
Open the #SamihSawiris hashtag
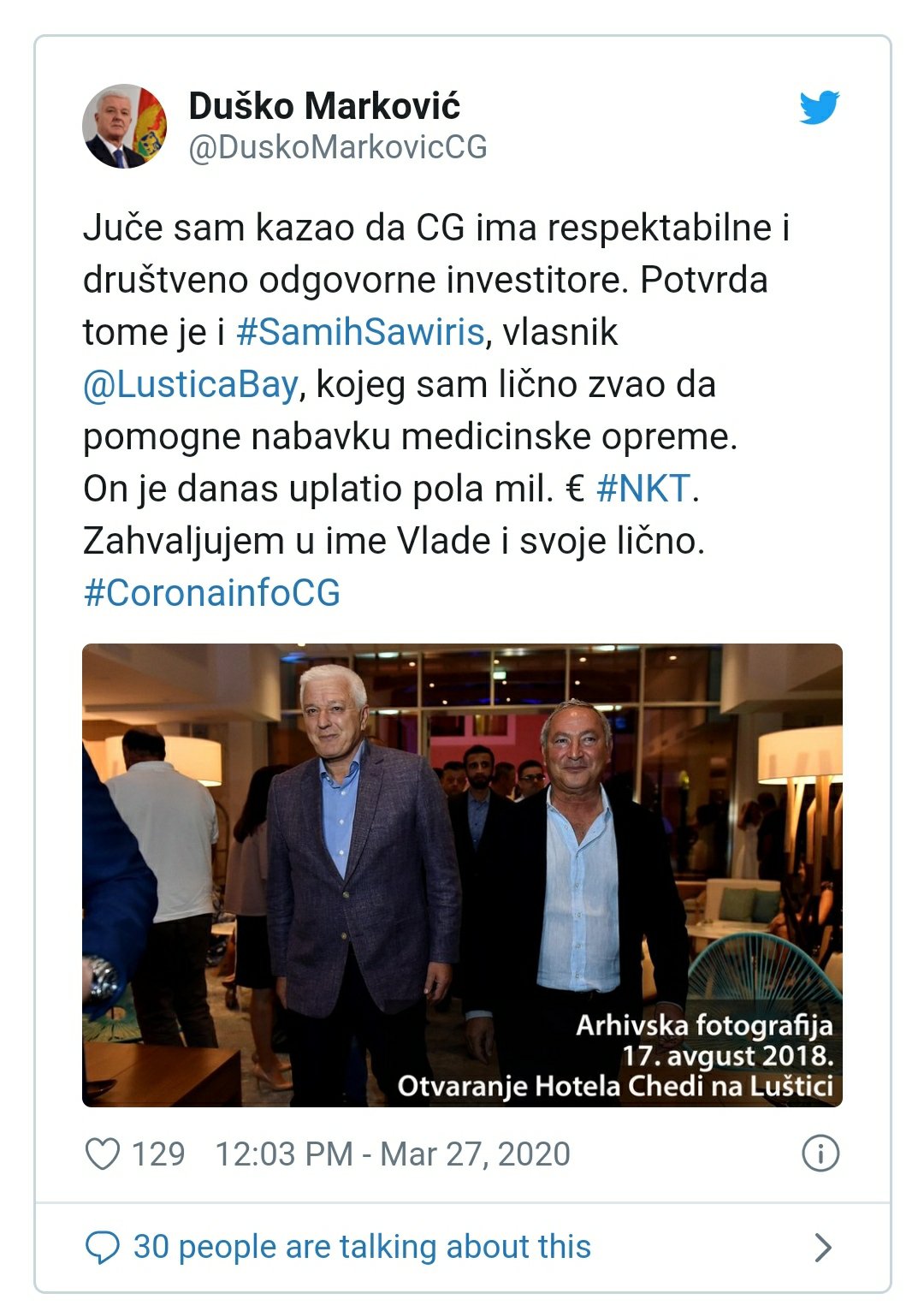click(x=360, y=332)
